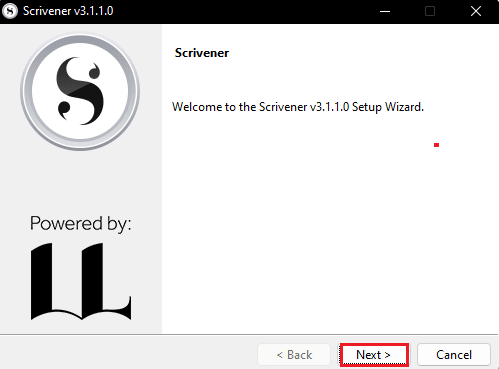This screenshot has height=369, width=499.
Task: Cancel the Scrivener setup wizard
Action: coord(454,355)
